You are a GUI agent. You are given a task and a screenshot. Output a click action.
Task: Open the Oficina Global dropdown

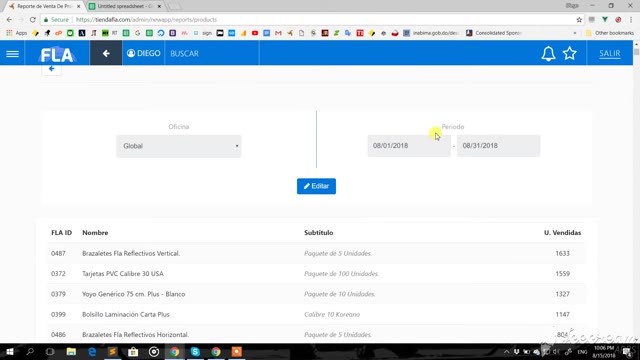(x=179, y=146)
